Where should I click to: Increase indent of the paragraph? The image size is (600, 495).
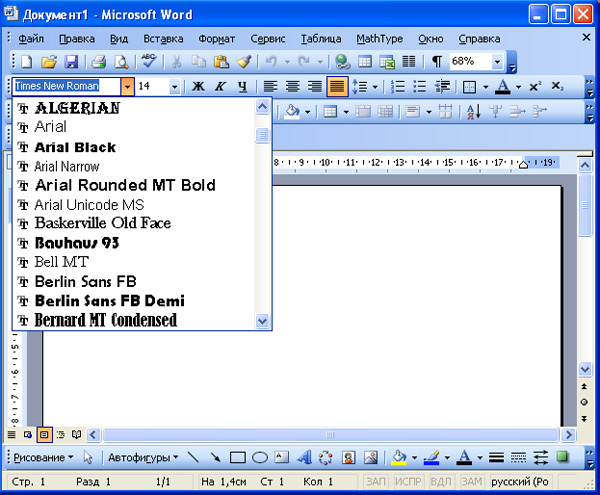(442, 87)
